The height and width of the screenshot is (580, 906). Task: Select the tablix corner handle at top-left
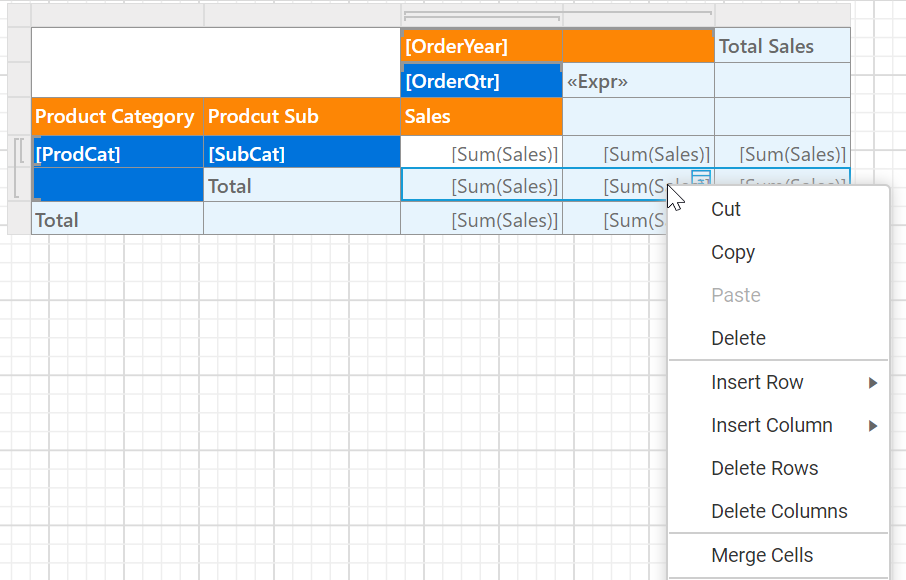tap(19, 15)
